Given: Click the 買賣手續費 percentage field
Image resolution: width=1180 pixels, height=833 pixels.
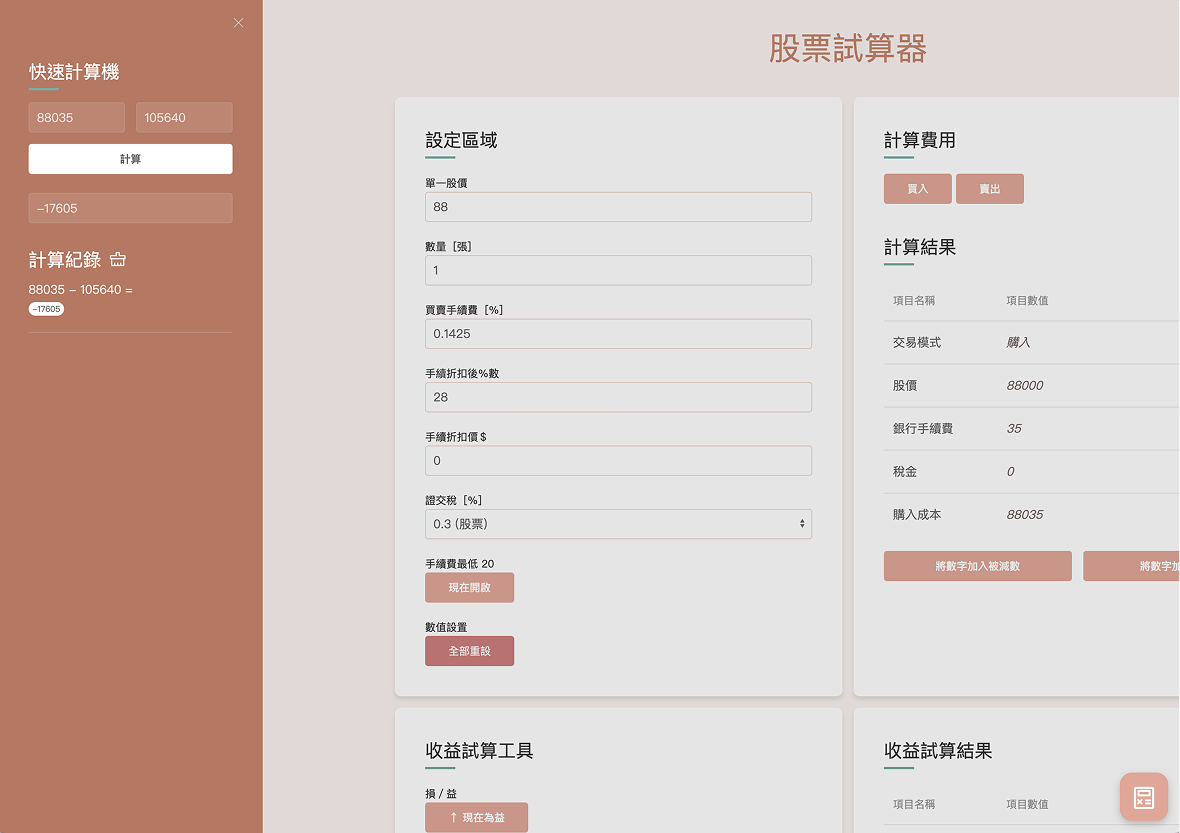Looking at the screenshot, I should click(618, 334).
